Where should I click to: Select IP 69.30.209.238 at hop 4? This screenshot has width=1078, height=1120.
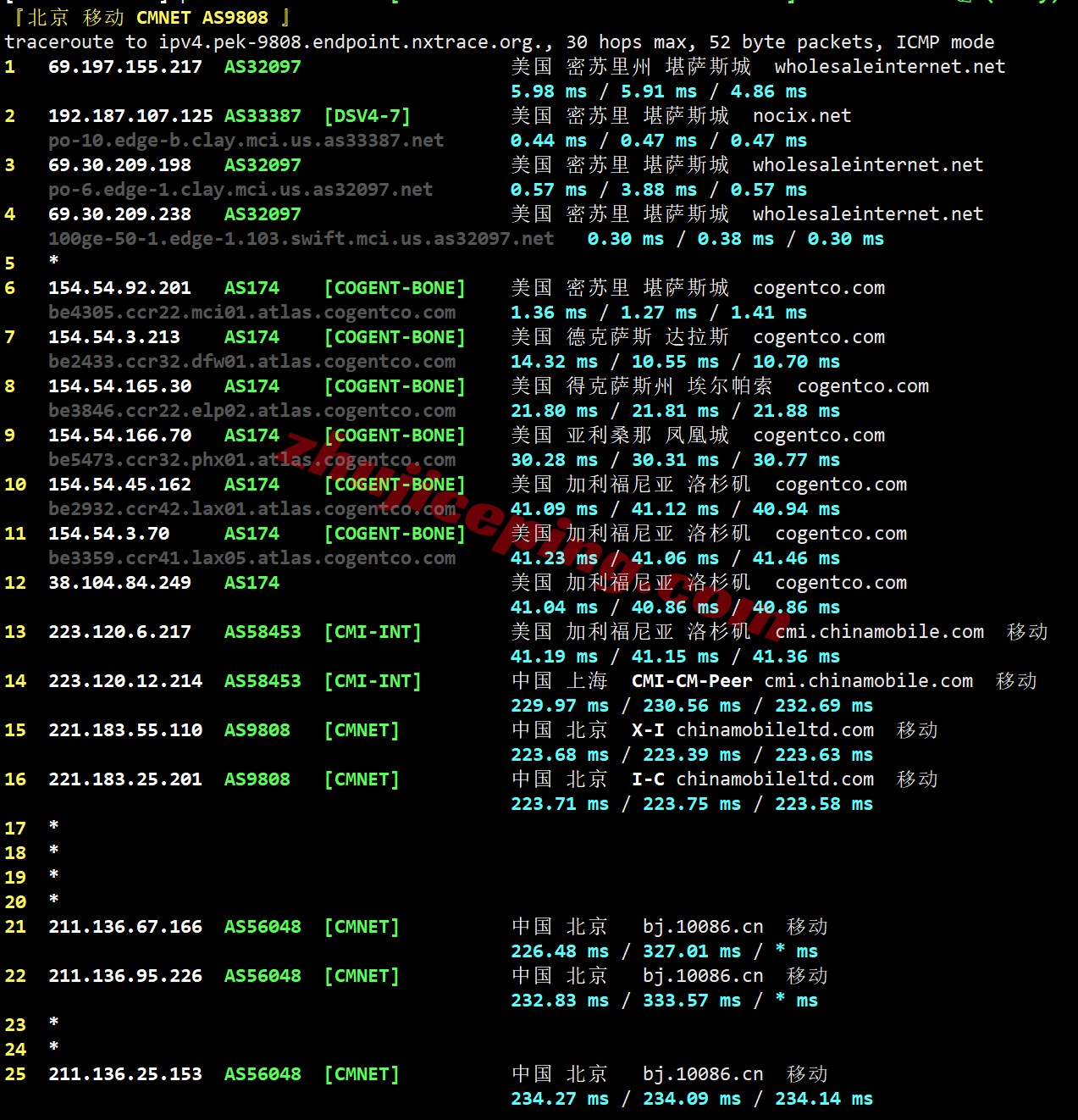[x=119, y=214]
